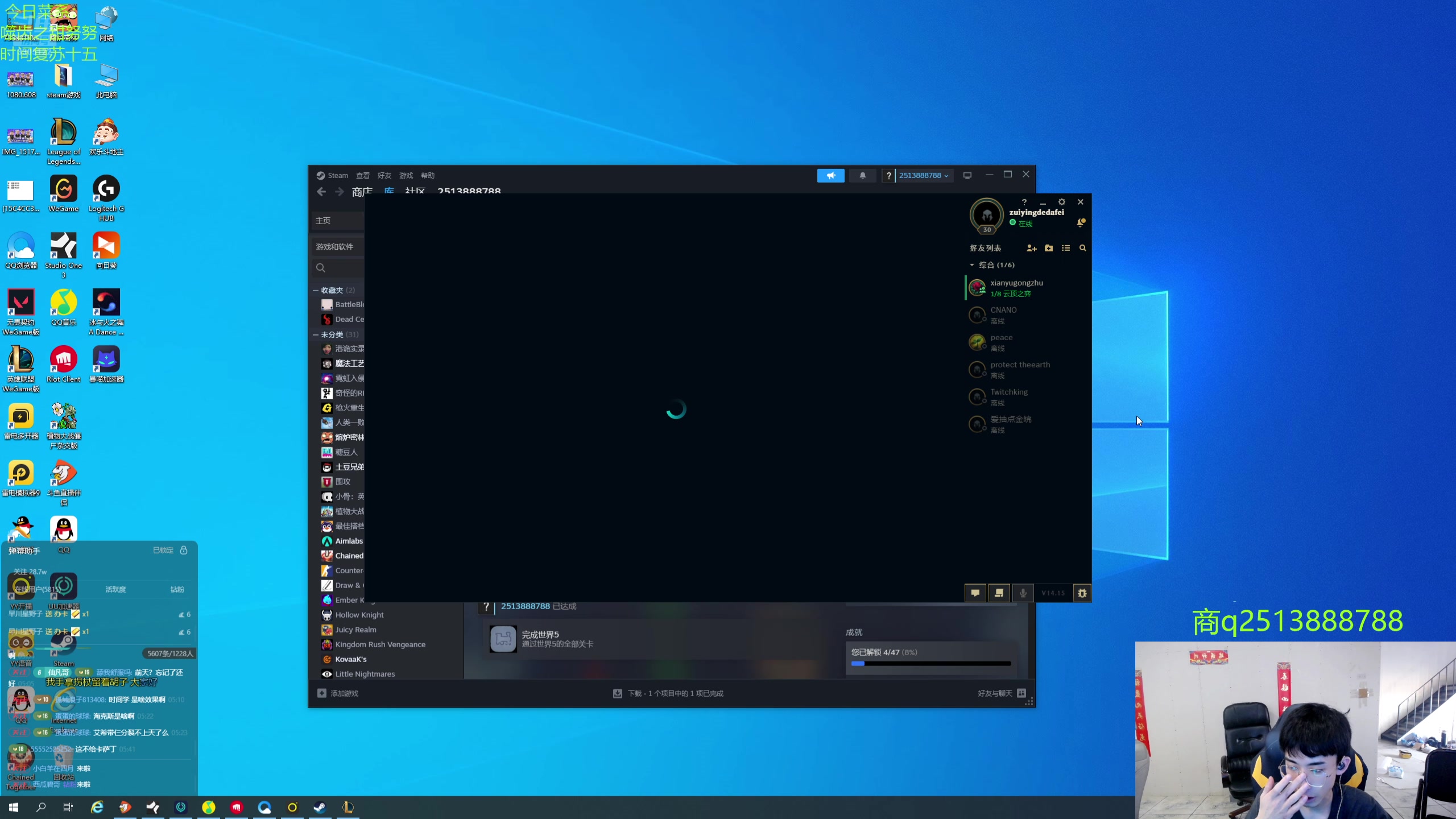Go forward with Steam's forward arrow

pos(340,192)
